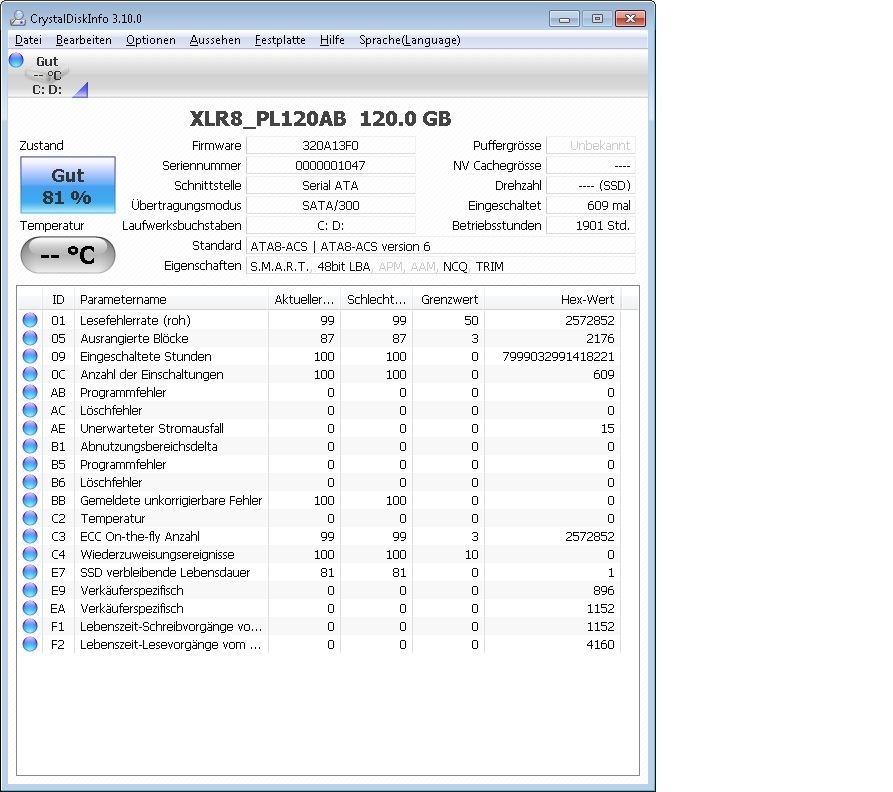Screen dimensions: 893x792
Task: Select the Lesefehlerrate (roh) parameter name
Action: (x=136, y=321)
